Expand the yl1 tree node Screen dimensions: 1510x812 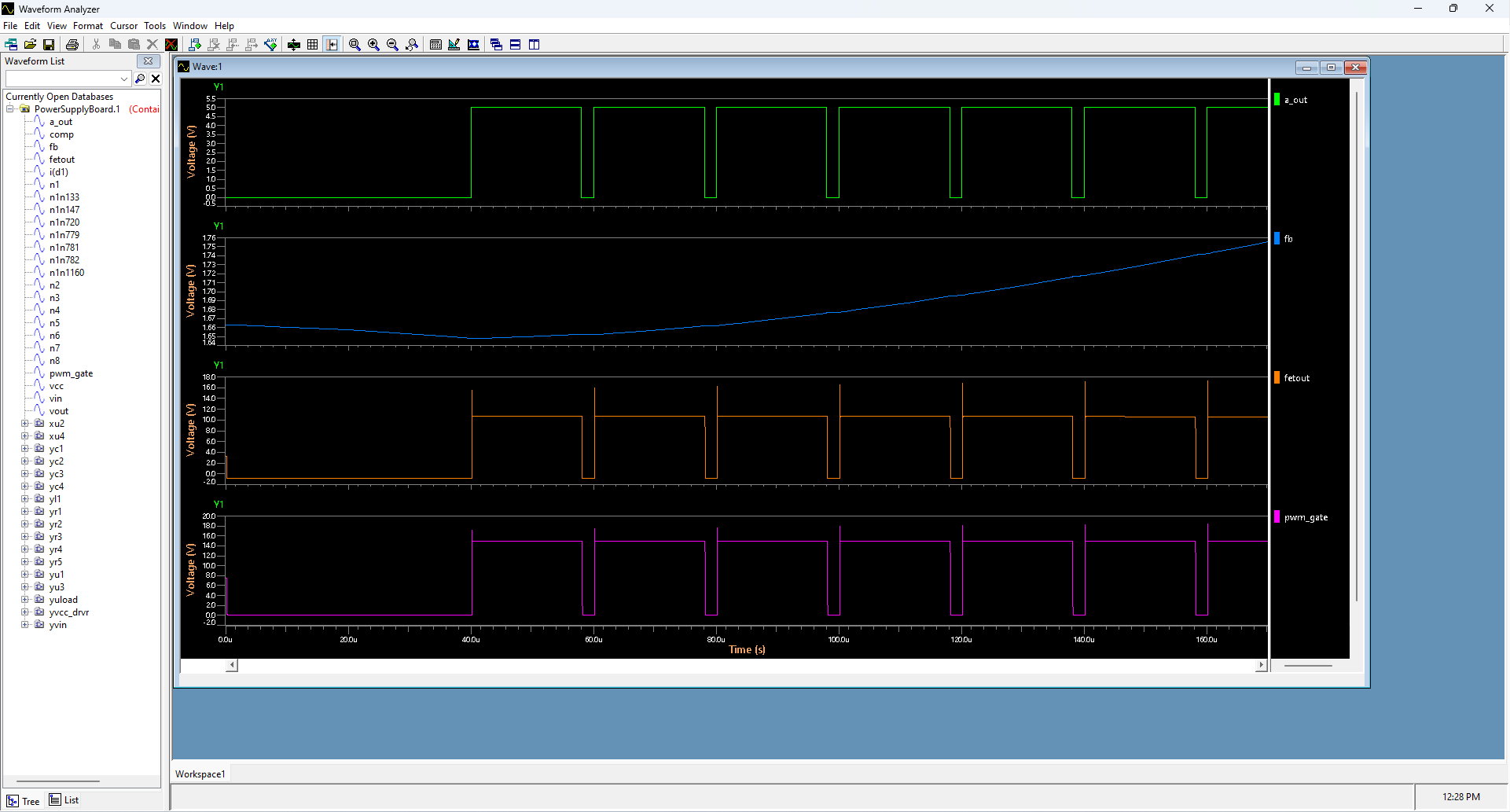point(24,499)
